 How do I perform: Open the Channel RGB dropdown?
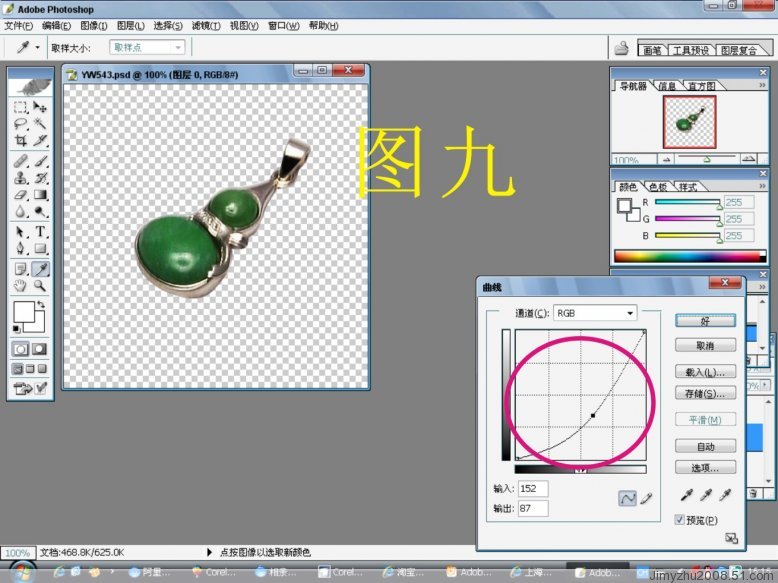pos(595,313)
